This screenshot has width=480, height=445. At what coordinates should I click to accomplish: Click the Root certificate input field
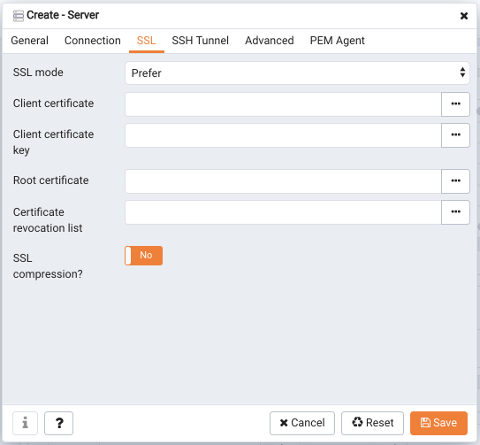(283, 181)
